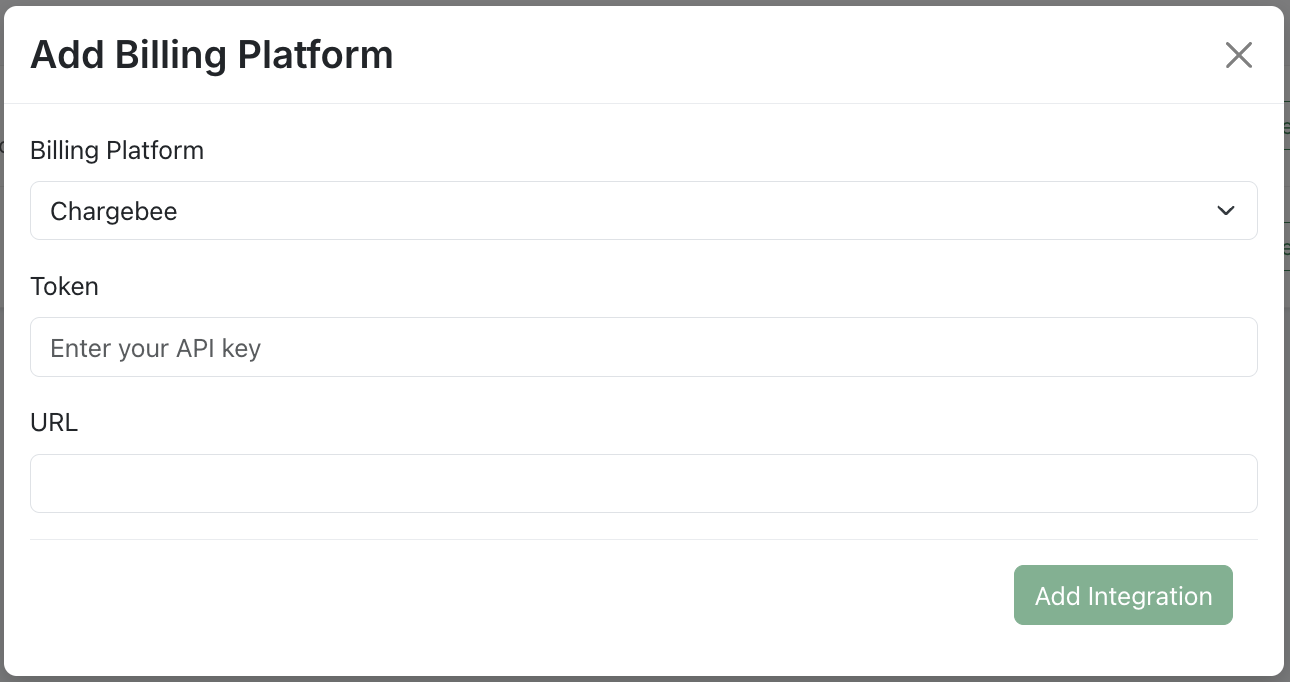Click the 'Enter your API key' placeholder
The height and width of the screenshot is (682, 1290).
pyautogui.click(x=156, y=348)
